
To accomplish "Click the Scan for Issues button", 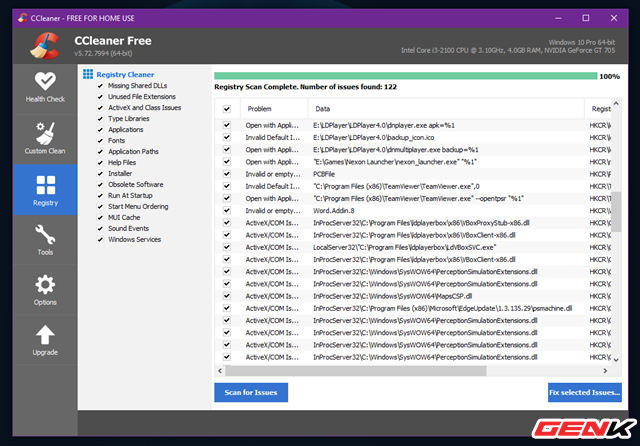I will coord(251,392).
